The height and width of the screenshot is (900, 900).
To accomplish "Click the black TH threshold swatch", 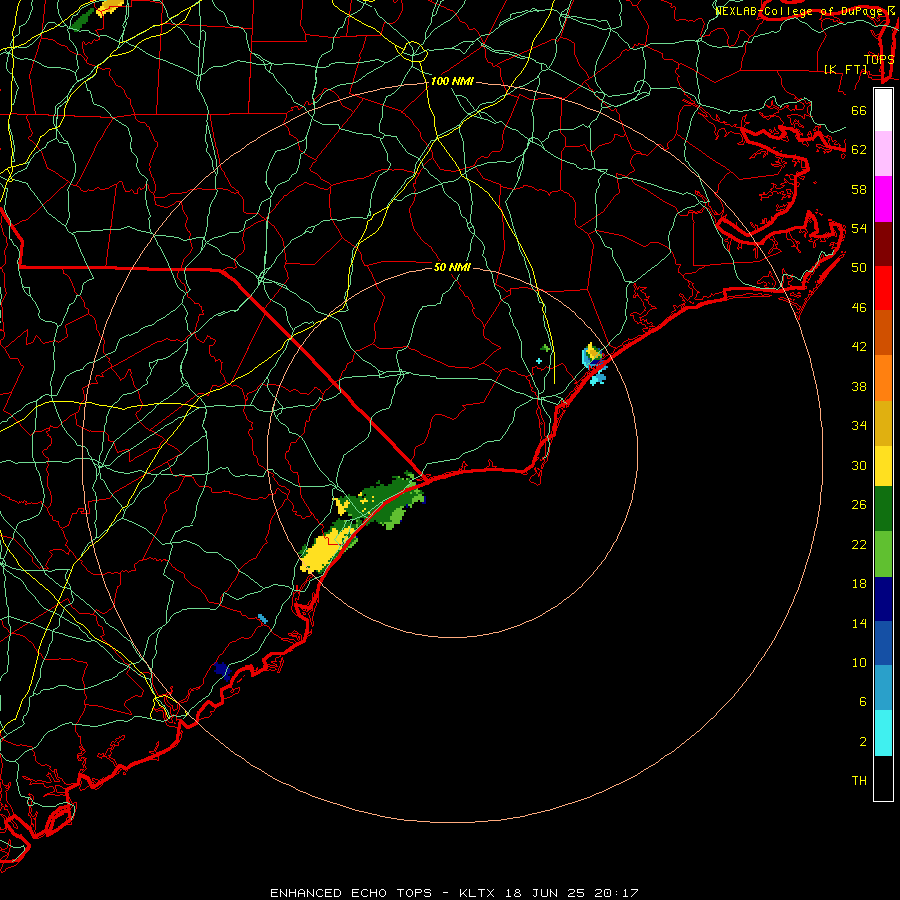I will click(883, 778).
